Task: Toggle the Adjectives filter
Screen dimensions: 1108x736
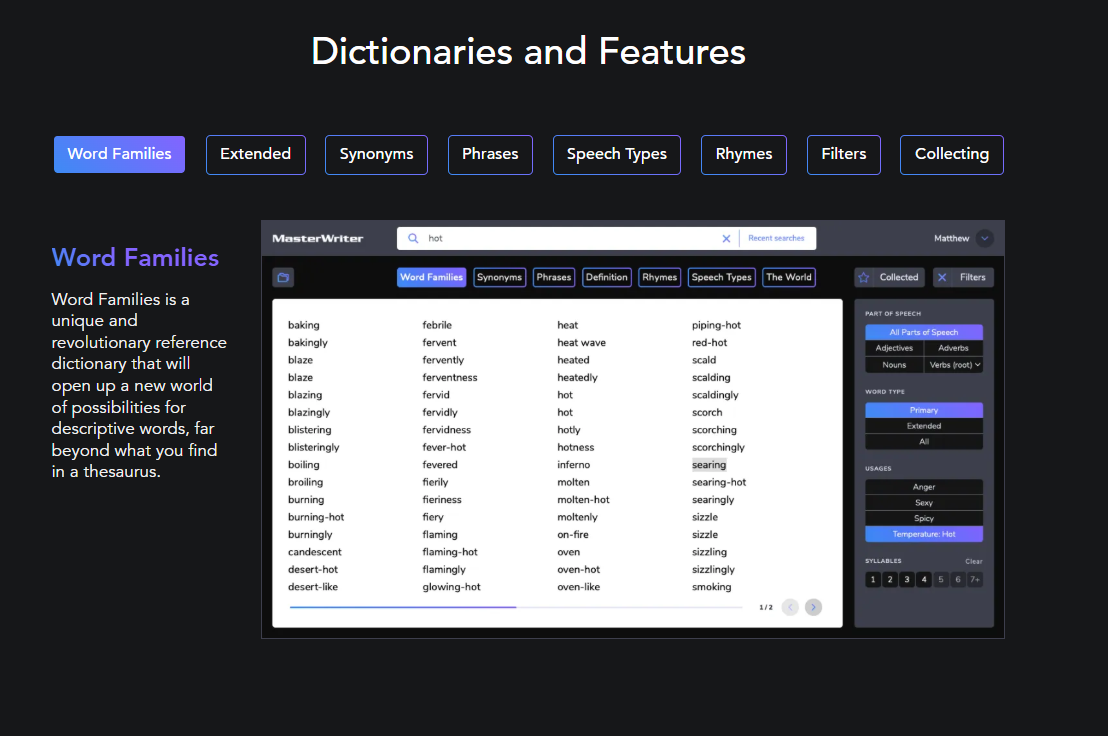Action: 895,348
